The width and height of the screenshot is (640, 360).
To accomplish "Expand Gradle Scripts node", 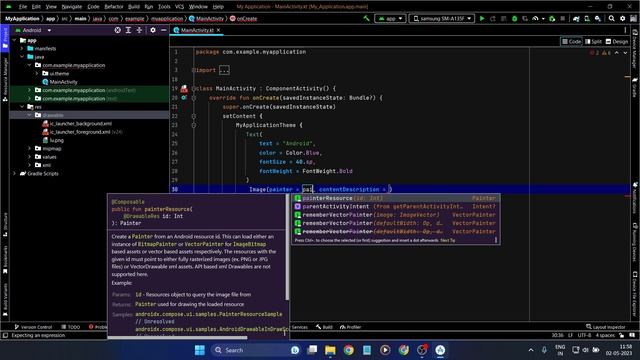I will click(x=14, y=173).
